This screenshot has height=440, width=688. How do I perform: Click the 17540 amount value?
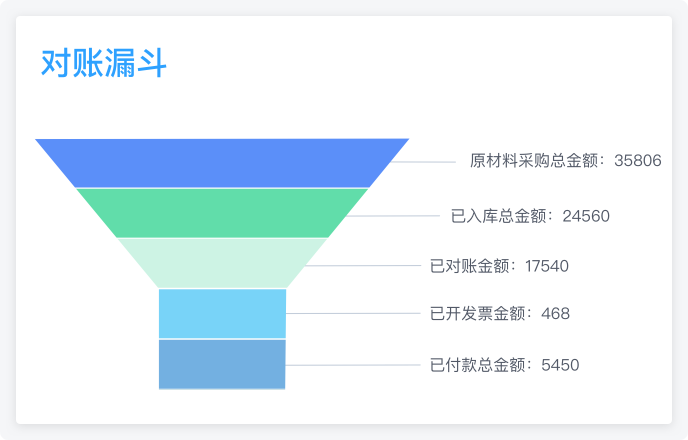(x=547, y=266)
